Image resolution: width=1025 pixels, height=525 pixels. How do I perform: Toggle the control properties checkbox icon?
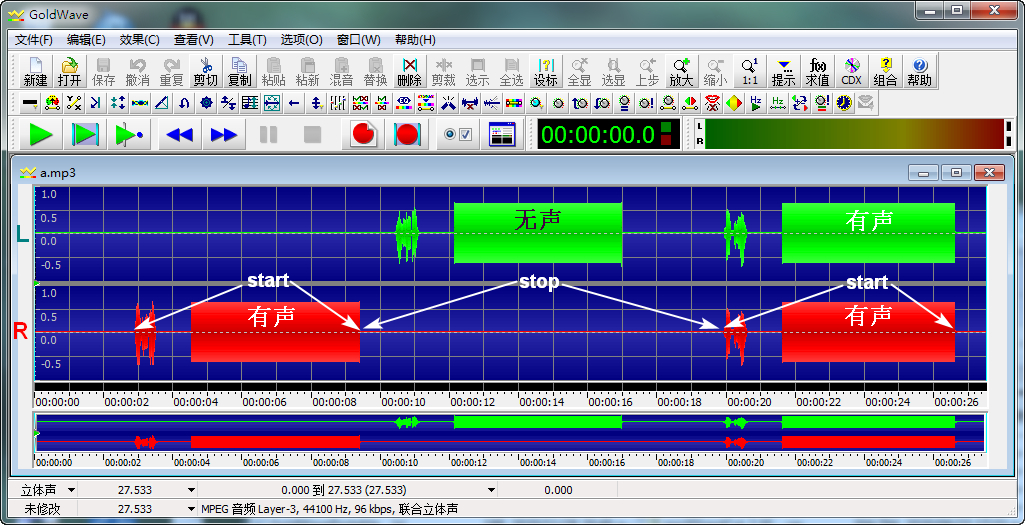click(457, 135)
